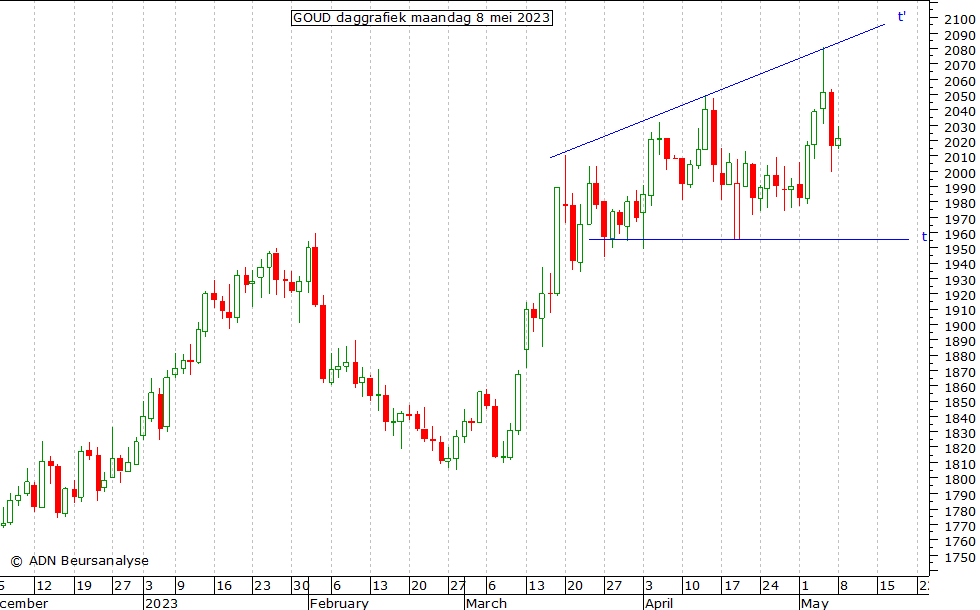The height and width of the screenshot is (610, 980).
Task: Click the date label '24' in April
Action: [x=770, y=586]
